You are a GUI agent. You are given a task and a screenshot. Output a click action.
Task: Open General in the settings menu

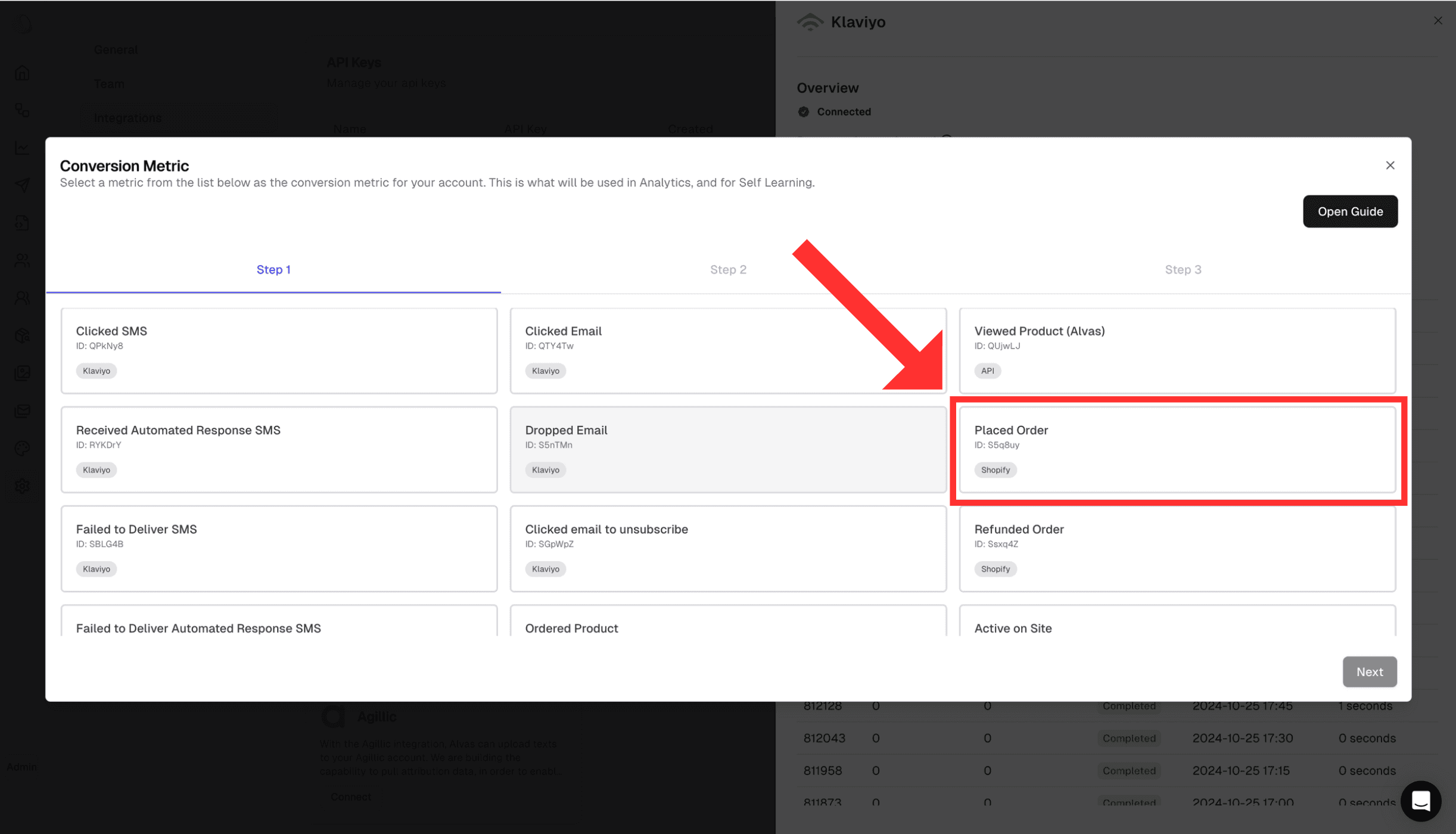(116, 49)
